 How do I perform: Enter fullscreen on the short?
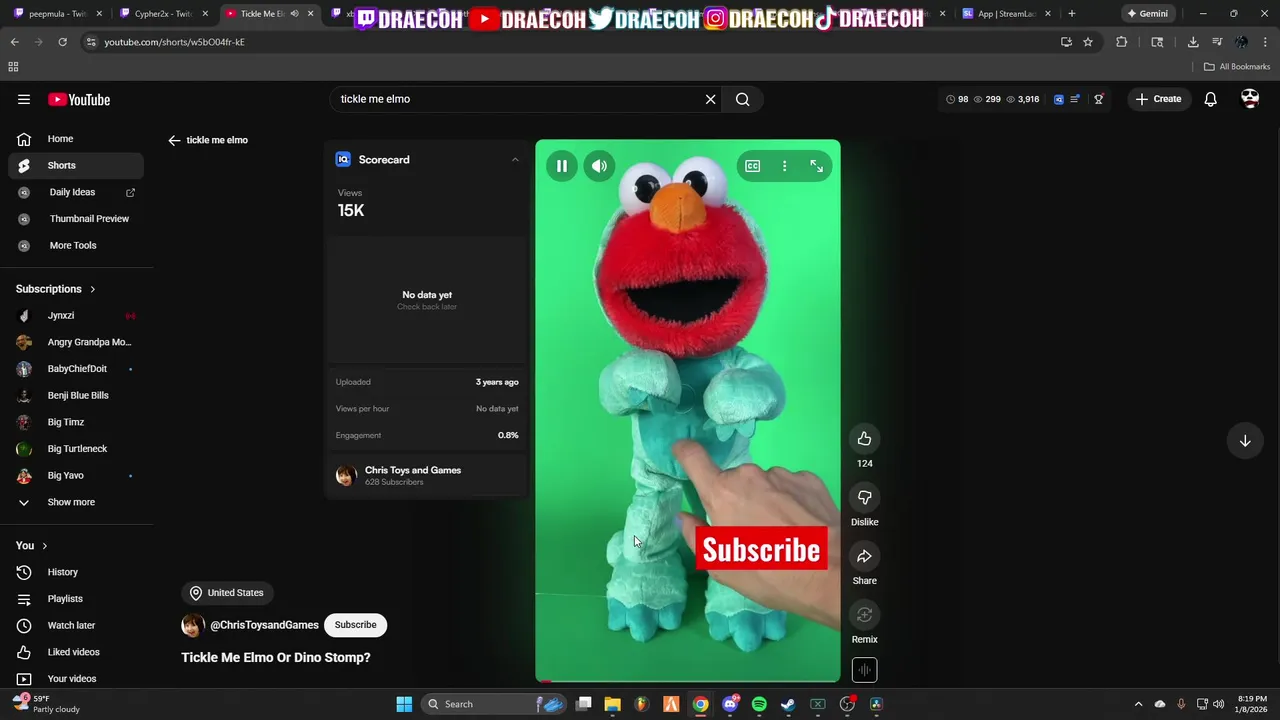pyautogui.click(x=817, y=166)
